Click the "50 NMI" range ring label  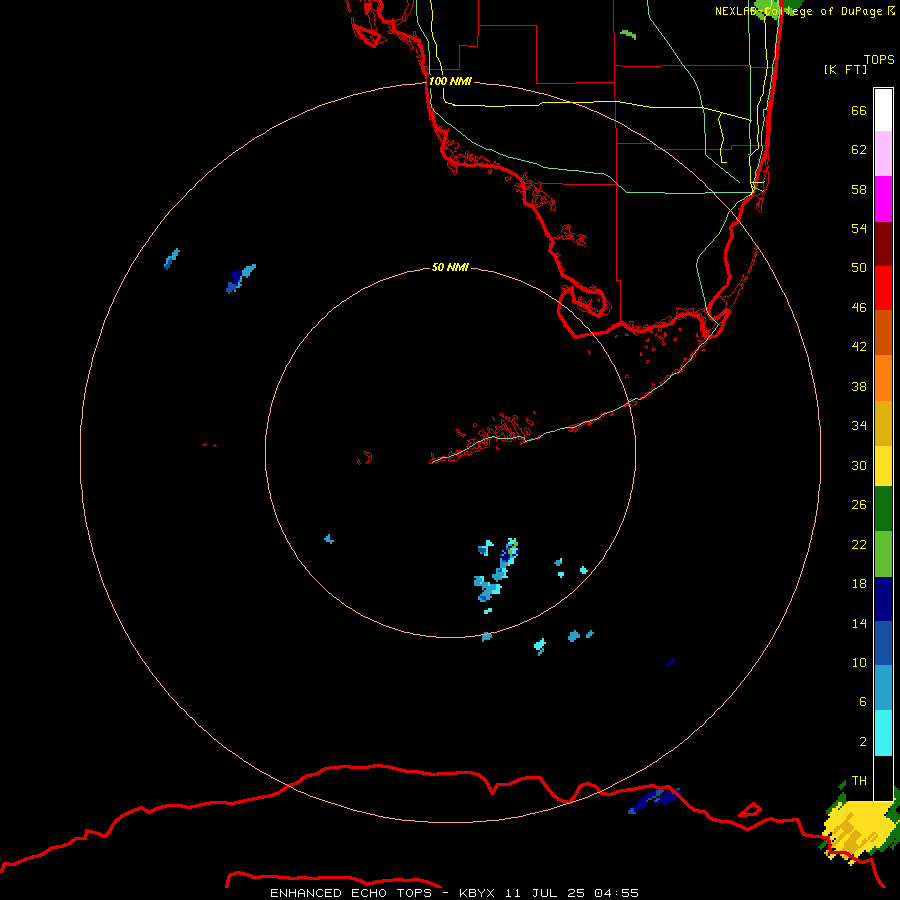click(450, 267)
